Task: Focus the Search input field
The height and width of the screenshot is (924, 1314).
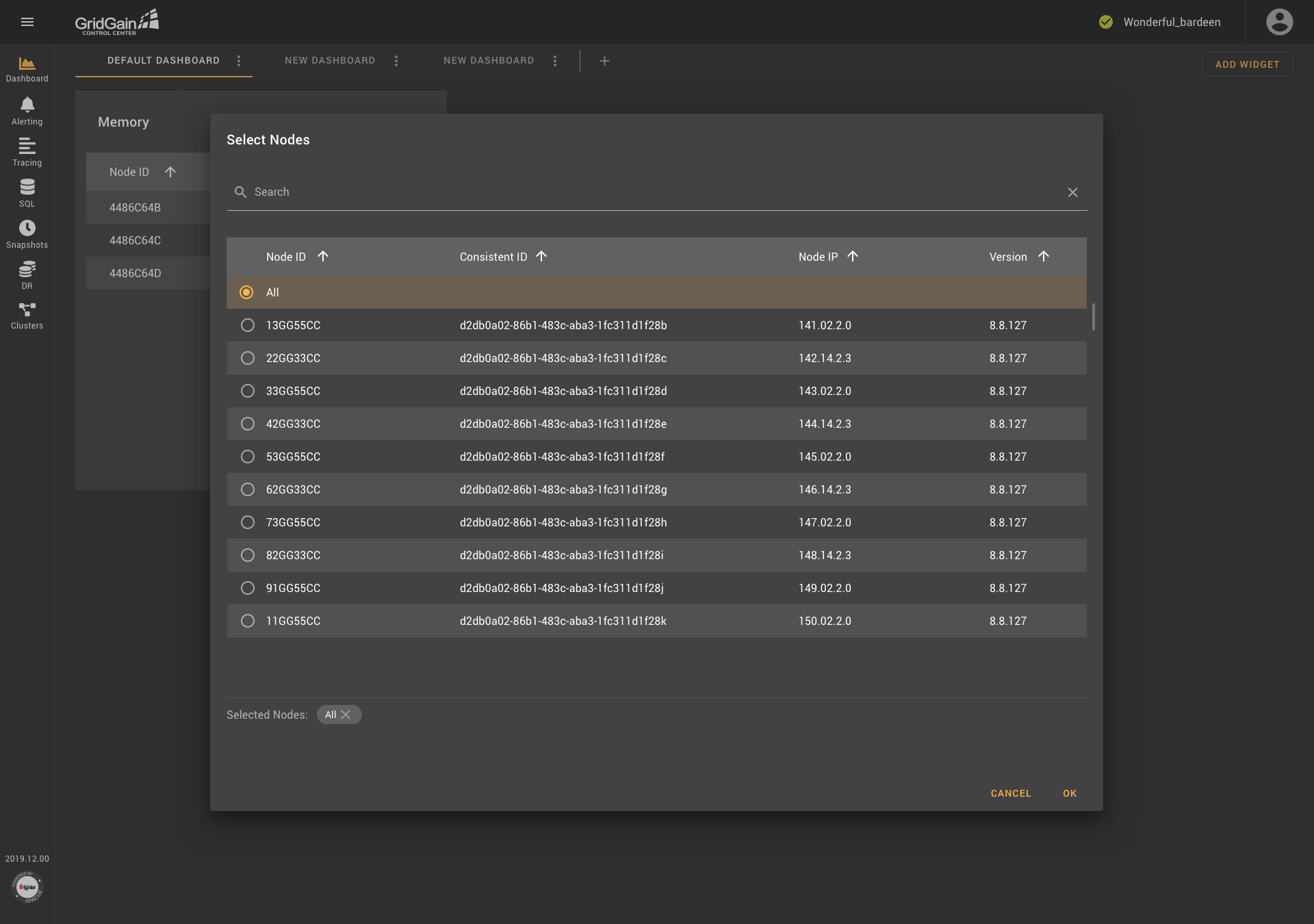Action: 657,192
